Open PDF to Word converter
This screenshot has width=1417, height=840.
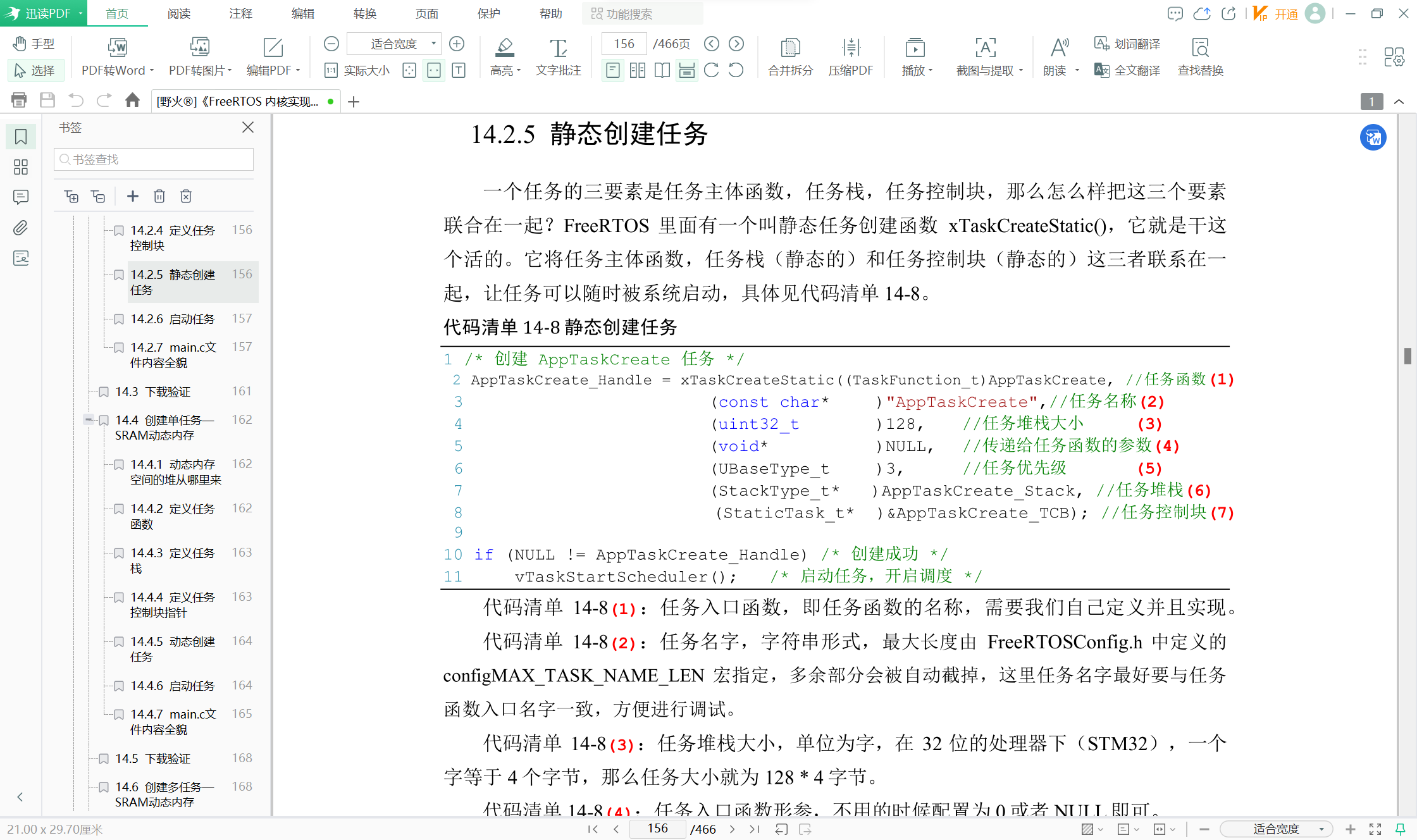pos(118,58)
